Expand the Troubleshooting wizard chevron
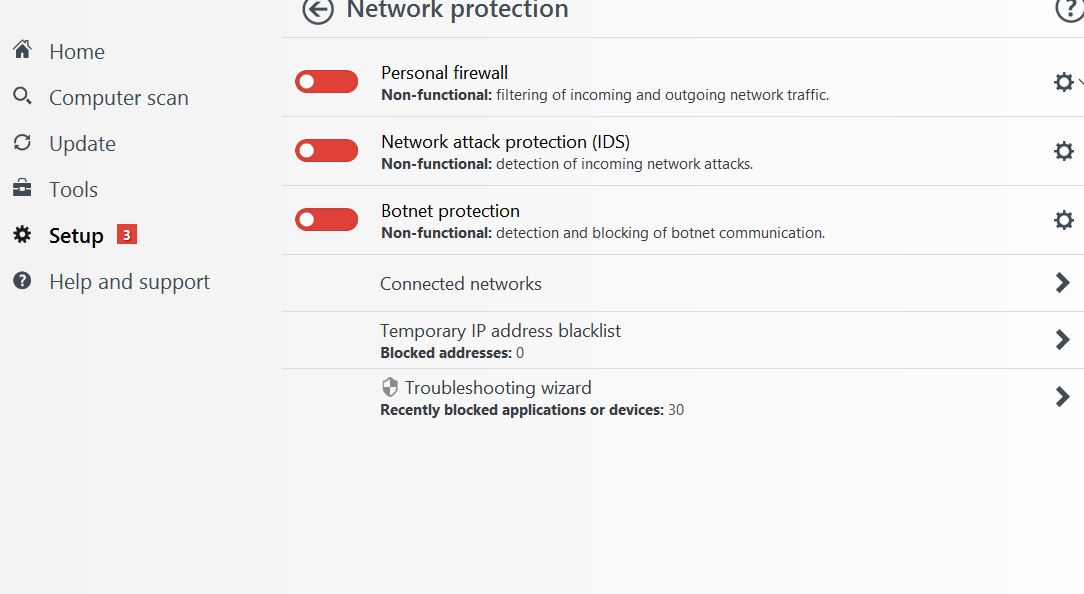The image size is (1084, 594). pyautogui.click(x=1062, y=397)
